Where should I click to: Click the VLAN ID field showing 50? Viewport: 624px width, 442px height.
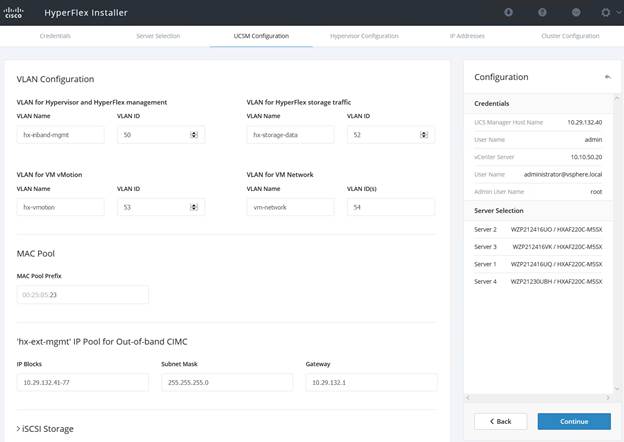point(161,135)
